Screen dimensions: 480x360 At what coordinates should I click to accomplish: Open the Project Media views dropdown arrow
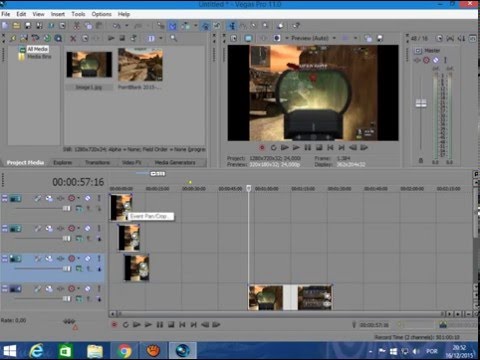click(161, 38)
